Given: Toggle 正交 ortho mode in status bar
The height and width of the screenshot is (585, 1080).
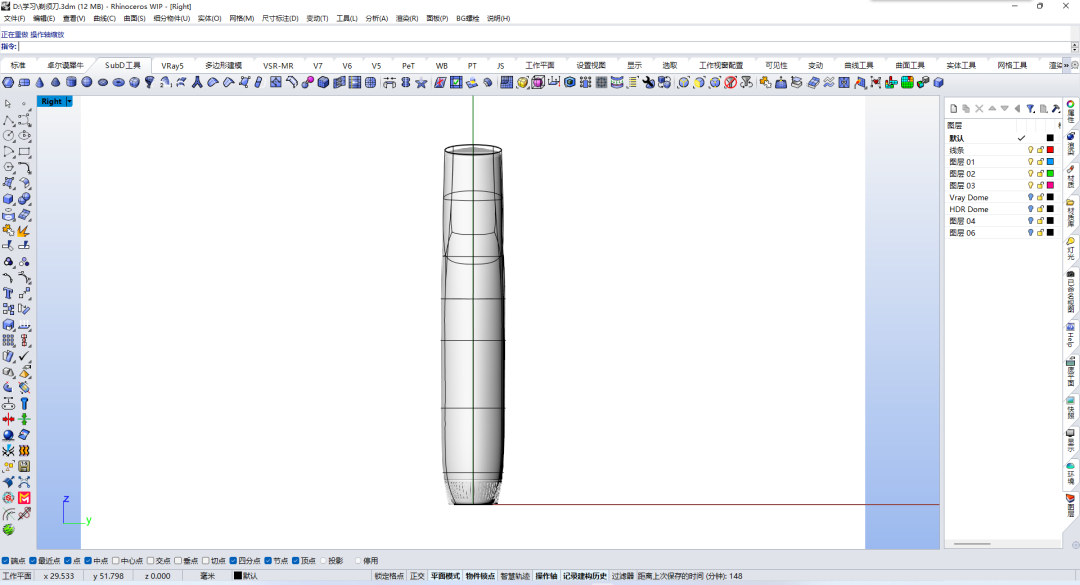Looking at the screenshot, I should tap(417, 576).
